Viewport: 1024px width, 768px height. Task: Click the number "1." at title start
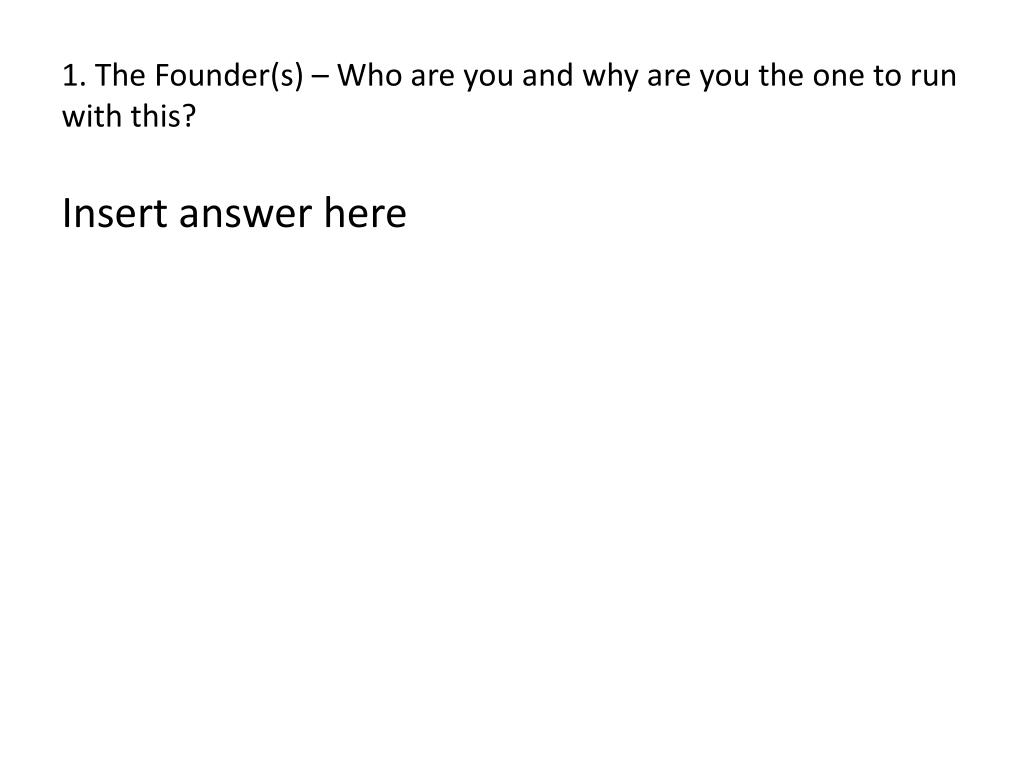click(74, 76)
